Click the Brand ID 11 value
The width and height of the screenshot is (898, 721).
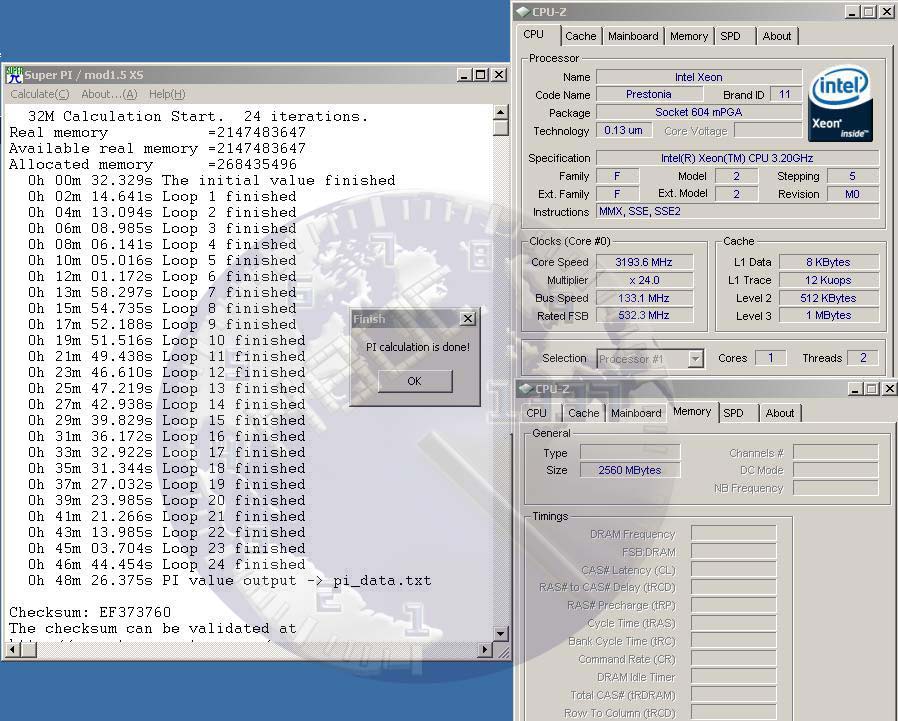785,94
